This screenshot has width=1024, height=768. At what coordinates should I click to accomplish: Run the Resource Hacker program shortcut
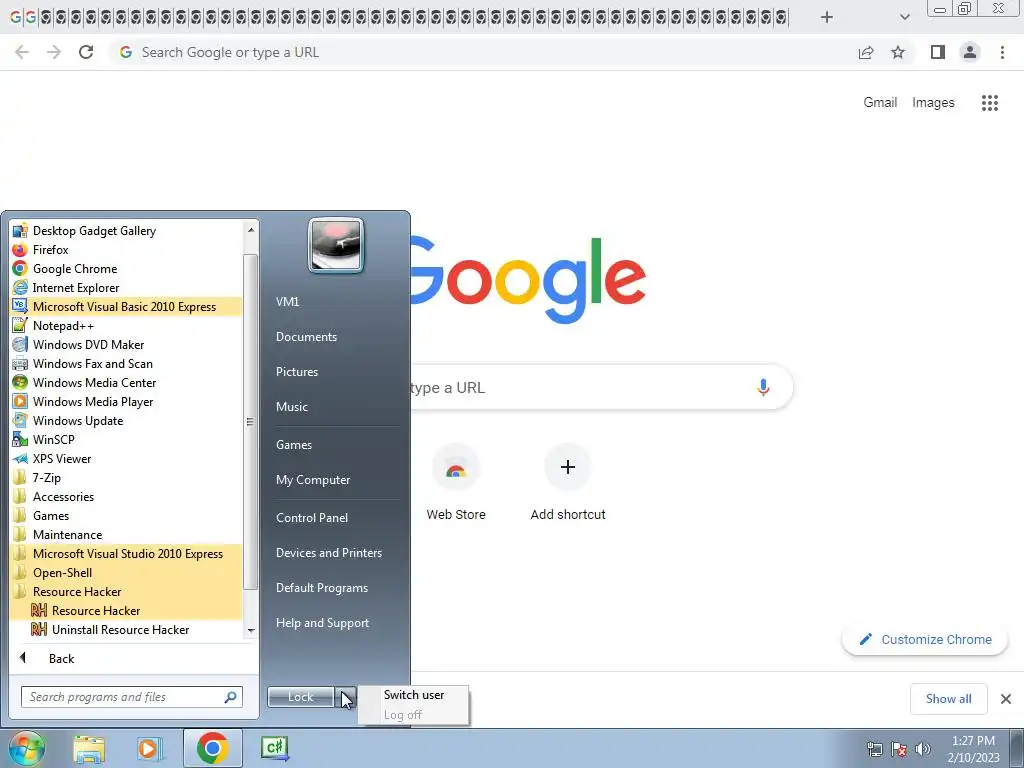pos(126,611)
